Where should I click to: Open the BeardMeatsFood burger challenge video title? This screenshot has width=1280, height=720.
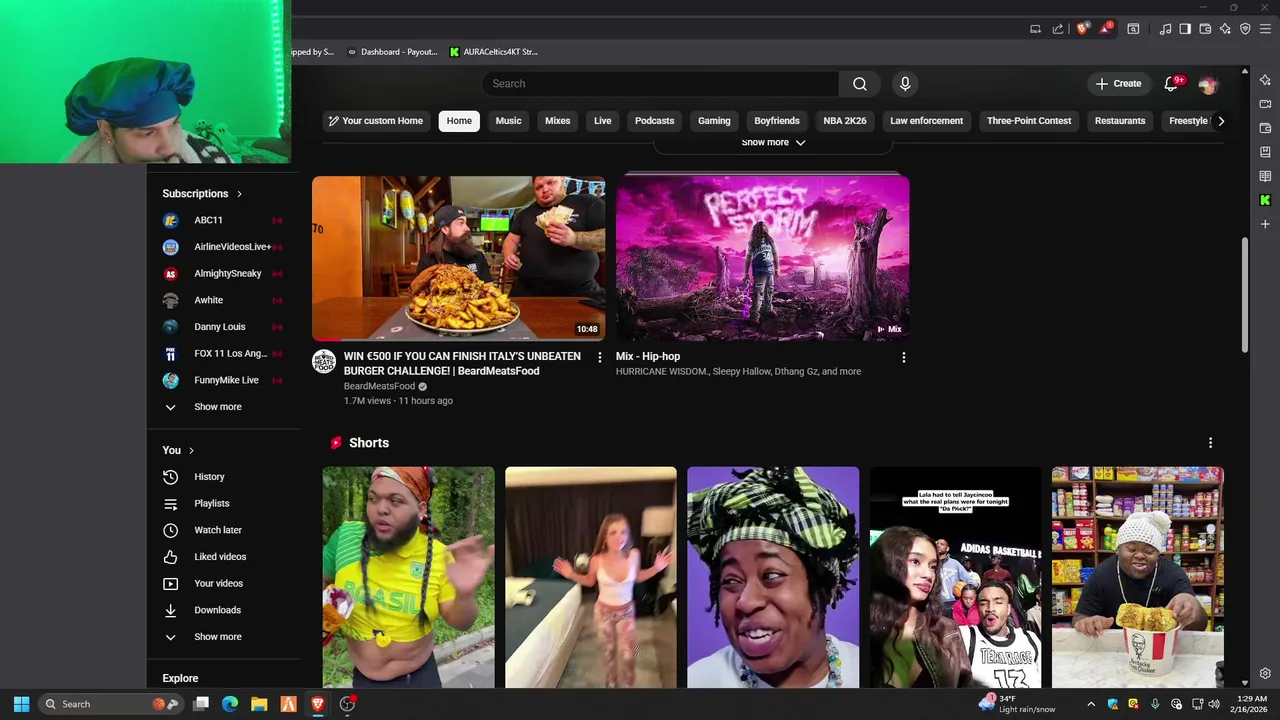[462, 364]
